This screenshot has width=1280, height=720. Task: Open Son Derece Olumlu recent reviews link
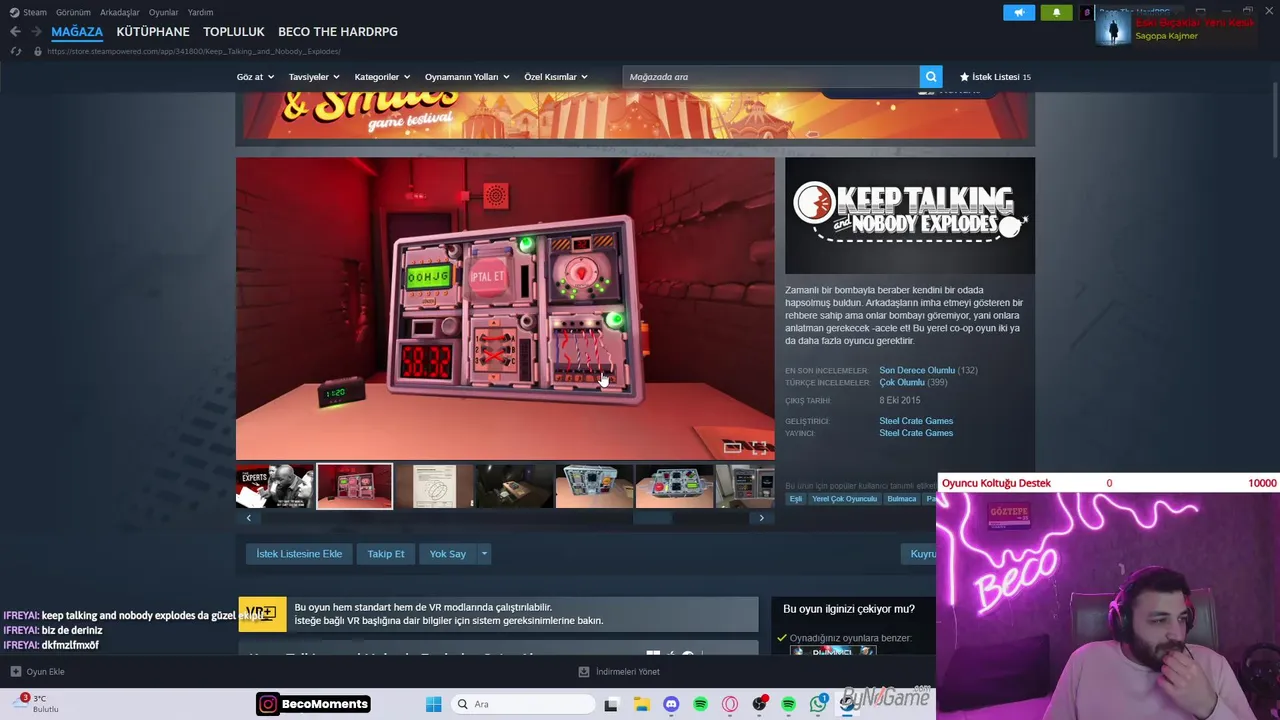[917, 370]
